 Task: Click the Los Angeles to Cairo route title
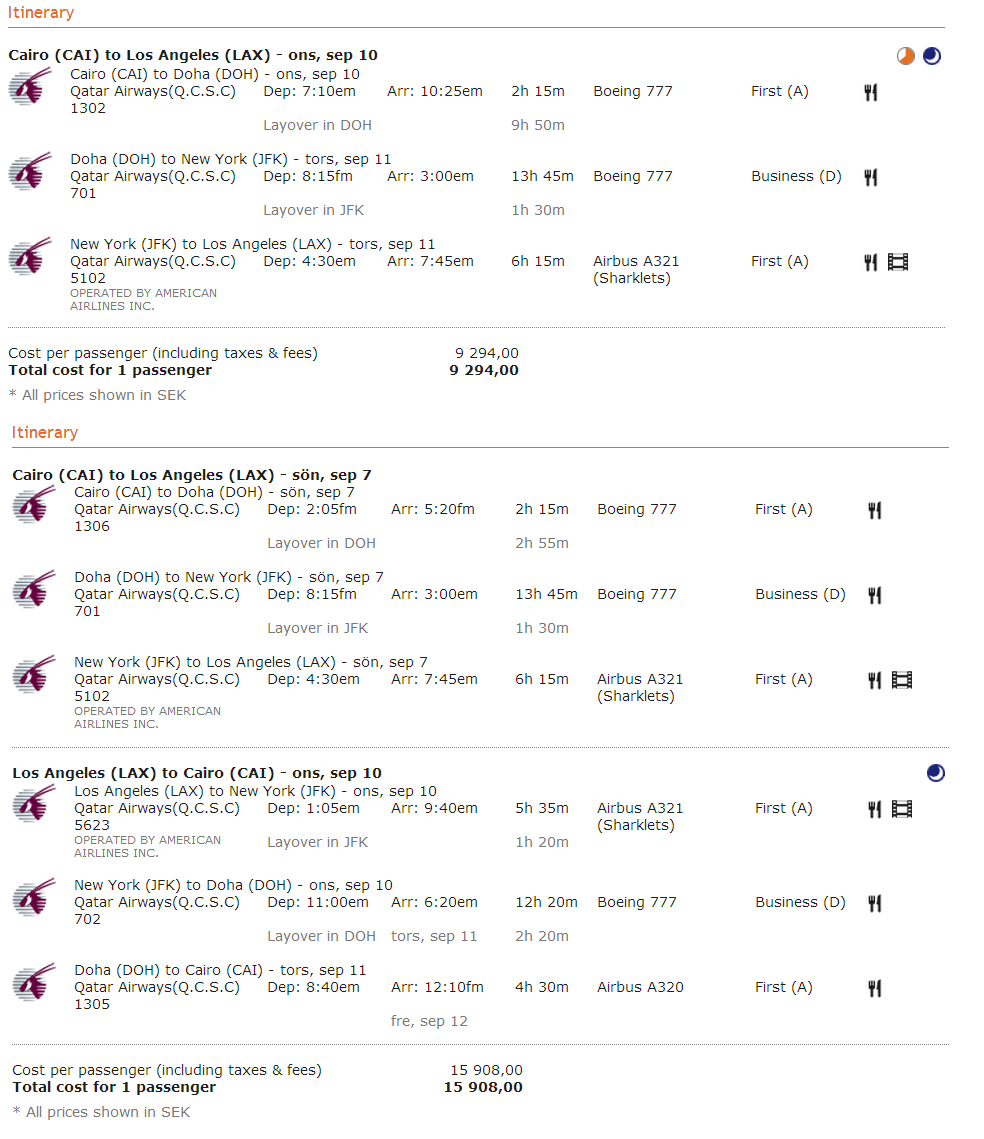[x=197, y=773]
